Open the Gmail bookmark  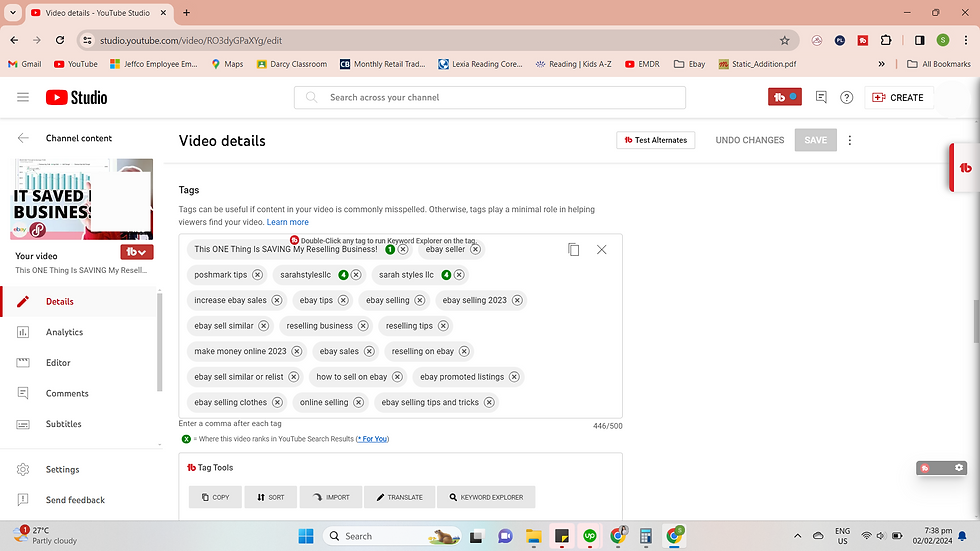pyautogui.click(x=24, y=64)
